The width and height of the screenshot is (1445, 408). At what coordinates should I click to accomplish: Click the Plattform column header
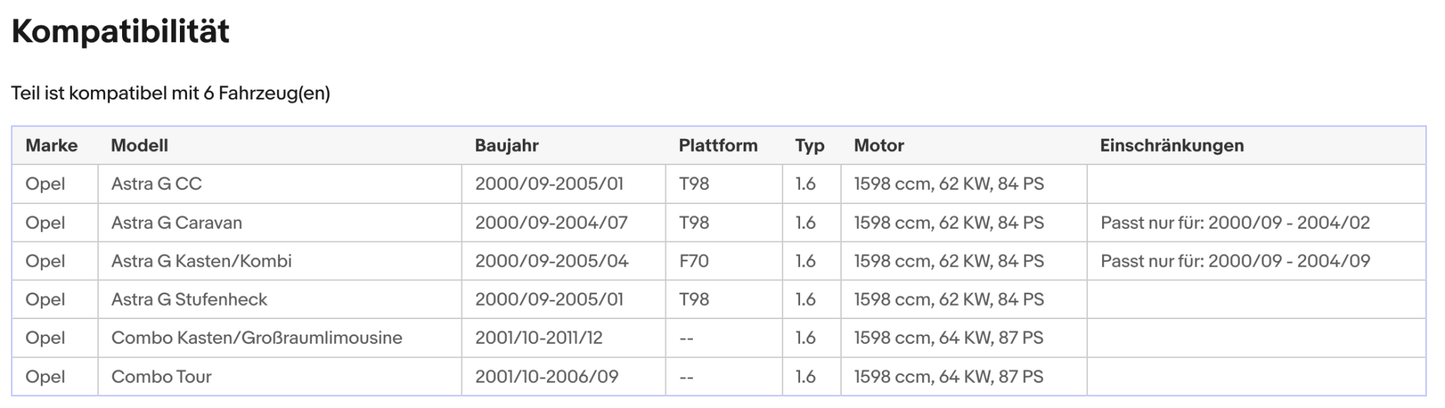tap(717, 146)
